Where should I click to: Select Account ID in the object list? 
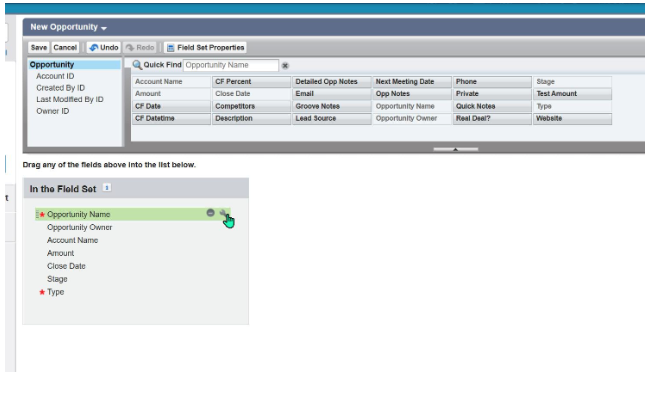coord(55,76)
